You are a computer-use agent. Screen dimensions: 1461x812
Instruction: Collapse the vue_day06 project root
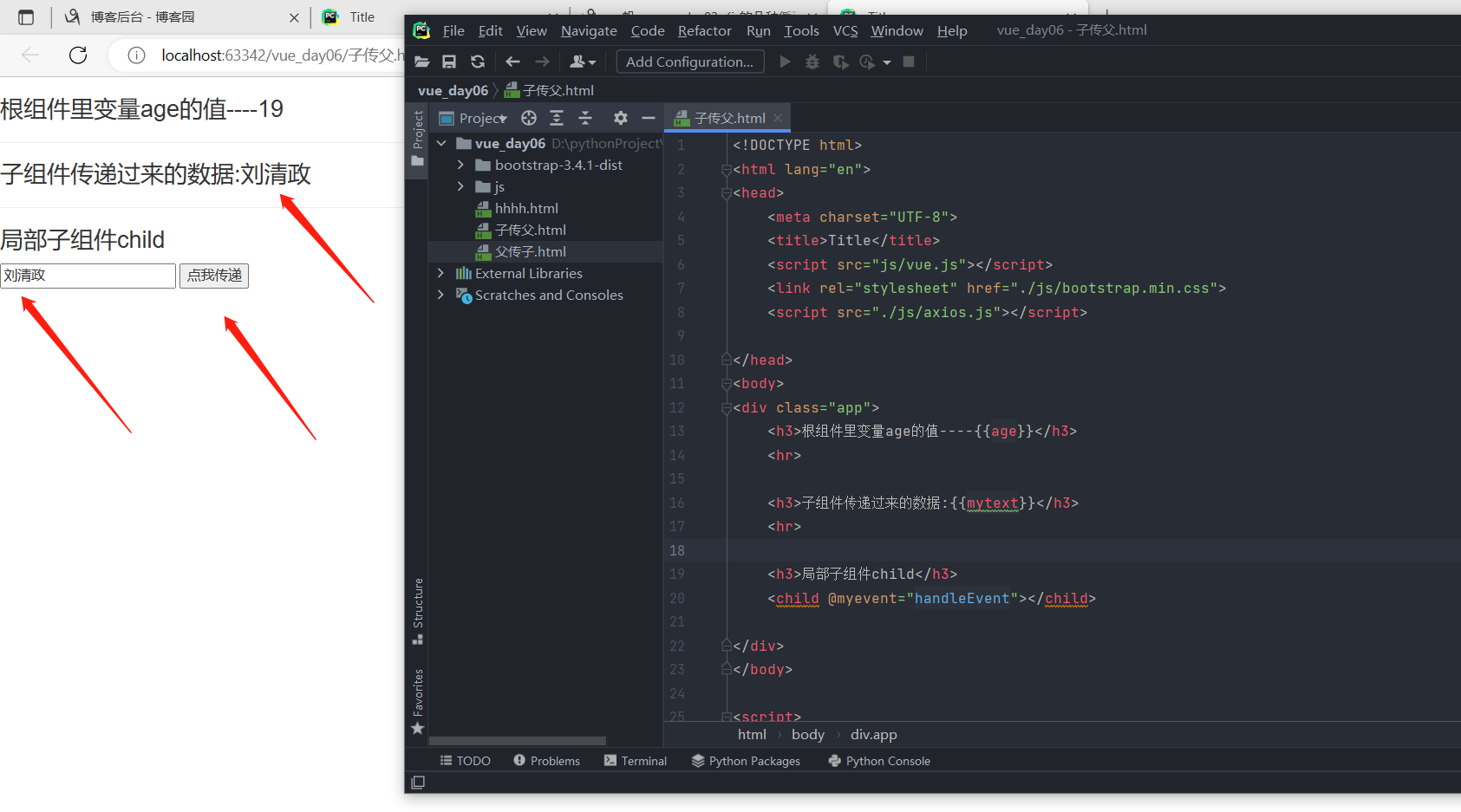pyautogui.click(x=441, y=143)
